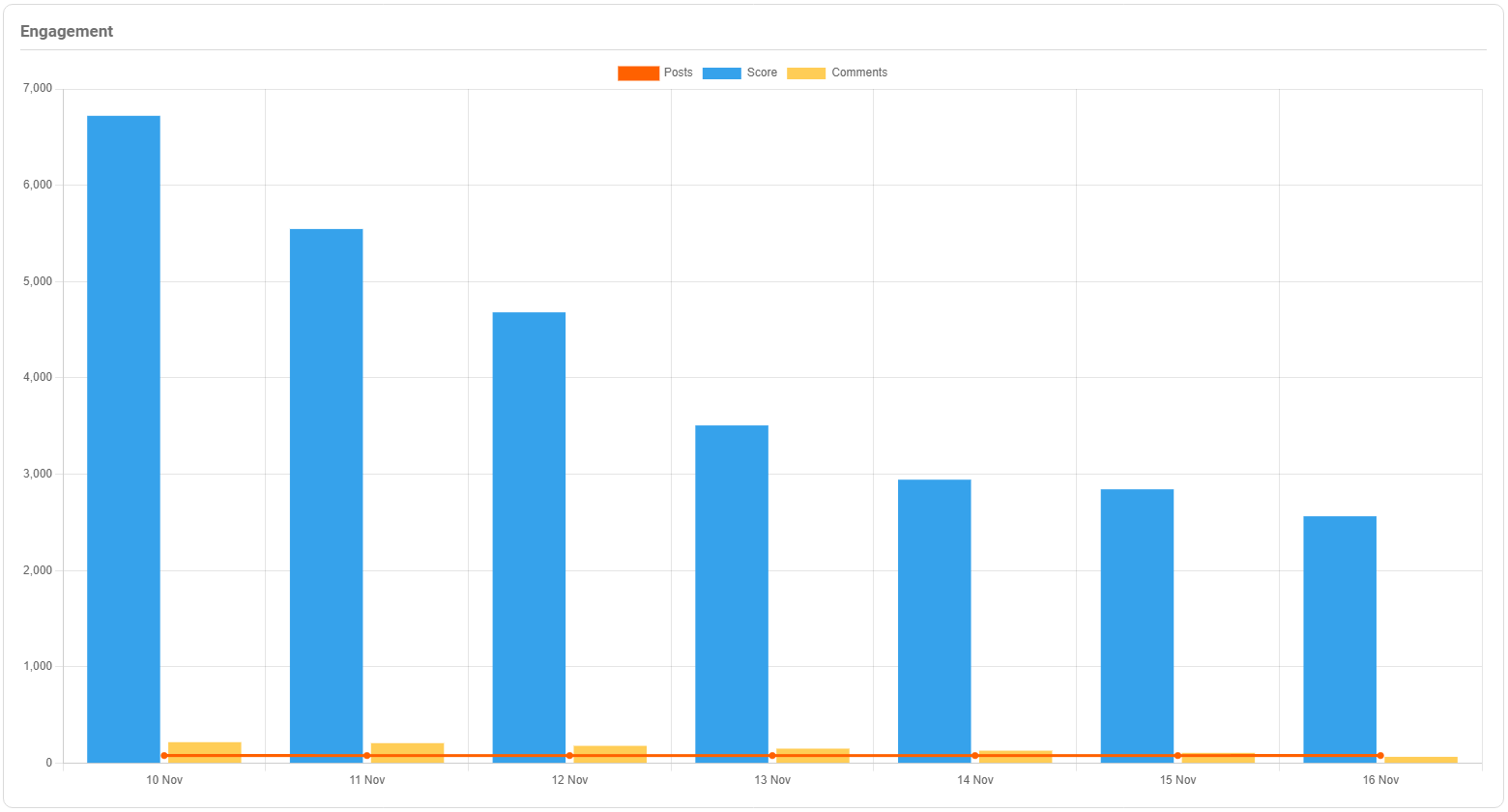The width and height of the screenshot is (1508, 812).
Task: Click the yellow Comments legend color box
Action: [x=806, y=73]
